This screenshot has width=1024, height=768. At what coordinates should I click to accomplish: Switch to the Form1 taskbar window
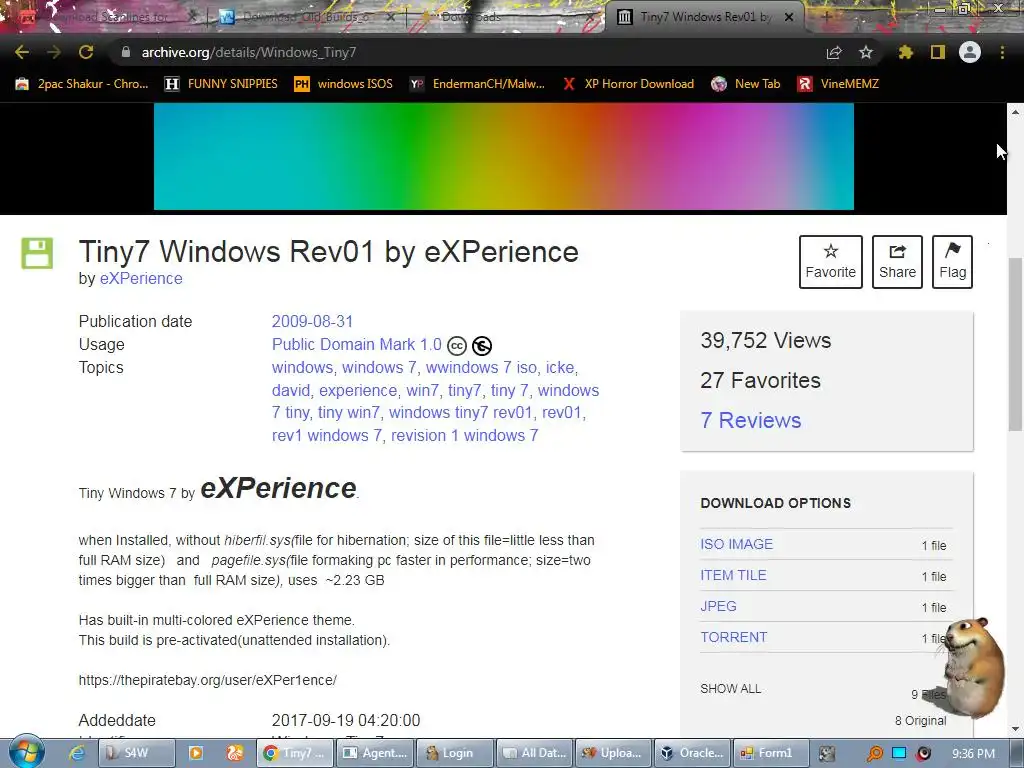click(771, 753)
